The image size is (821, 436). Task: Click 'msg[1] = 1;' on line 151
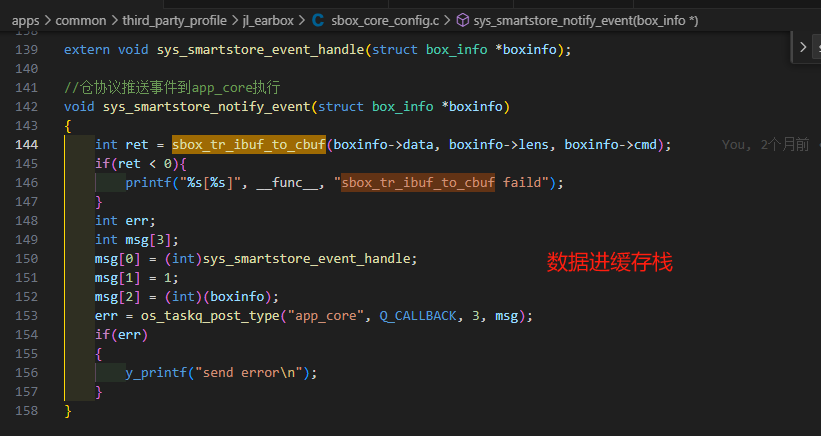point(137,278)
